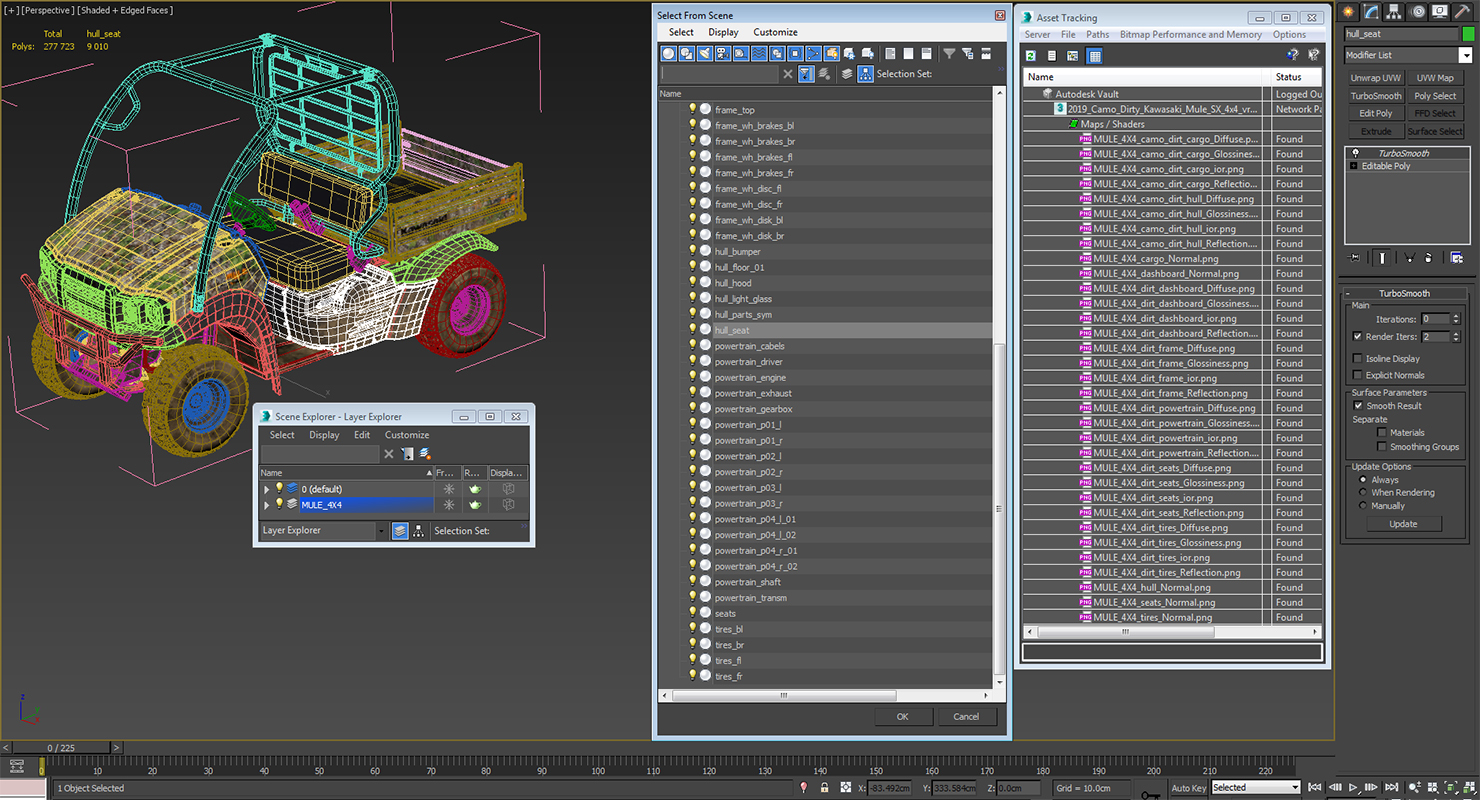This screenshot has height=800, width=1480.
Task: Select When Rendering update option
Action: (1362, 493)
